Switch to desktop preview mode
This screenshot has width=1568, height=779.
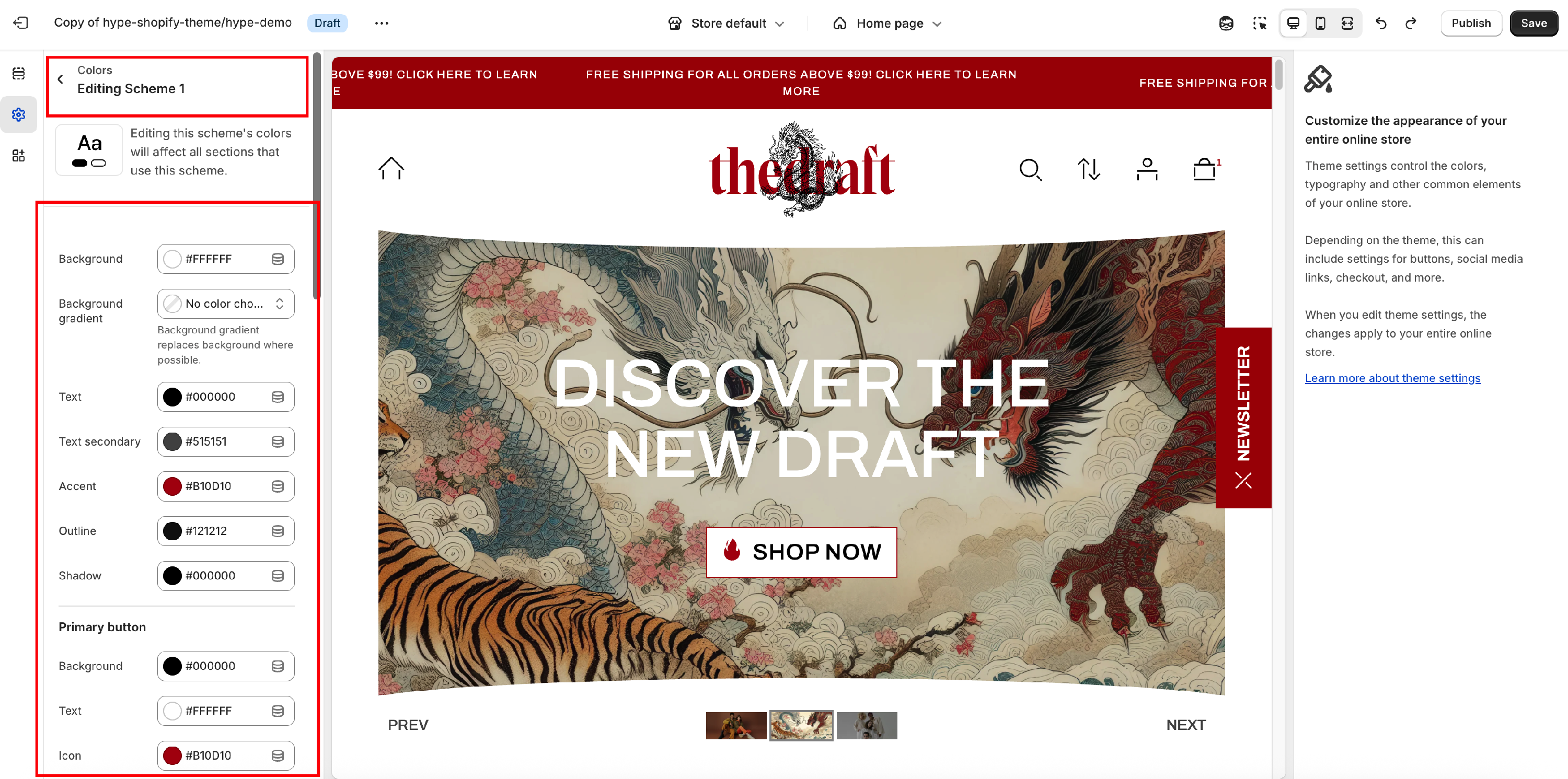pos(1293,23)
